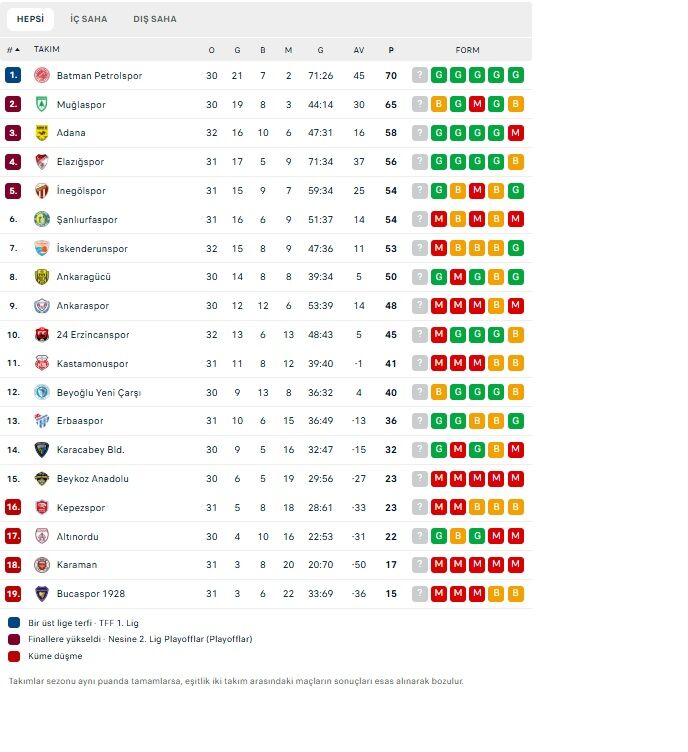Switch to the DIŞ SAHA tab
Screen dimensions: 688x752
(x=155, y=19)
